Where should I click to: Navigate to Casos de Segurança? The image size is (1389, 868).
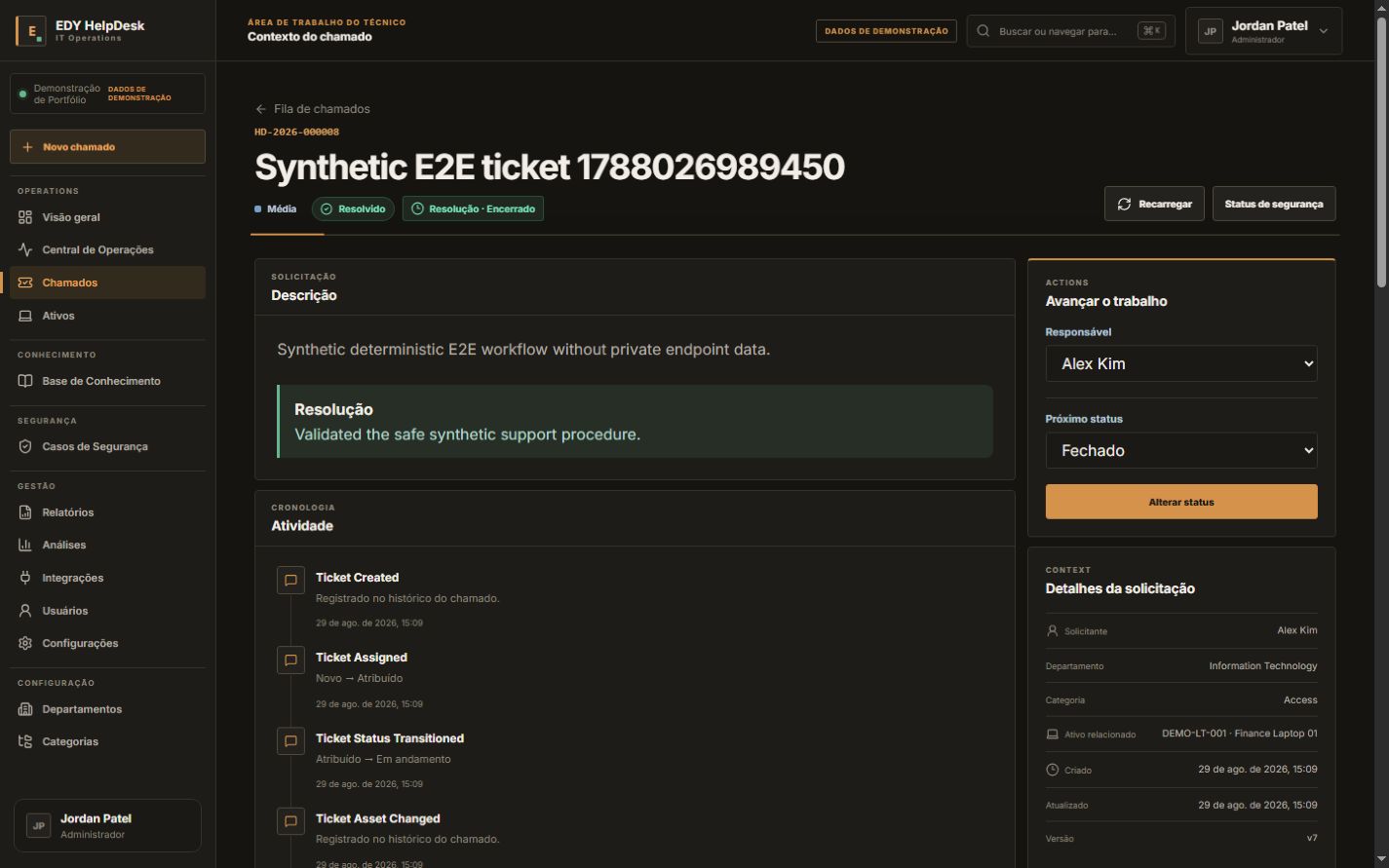tap(107, 446)
